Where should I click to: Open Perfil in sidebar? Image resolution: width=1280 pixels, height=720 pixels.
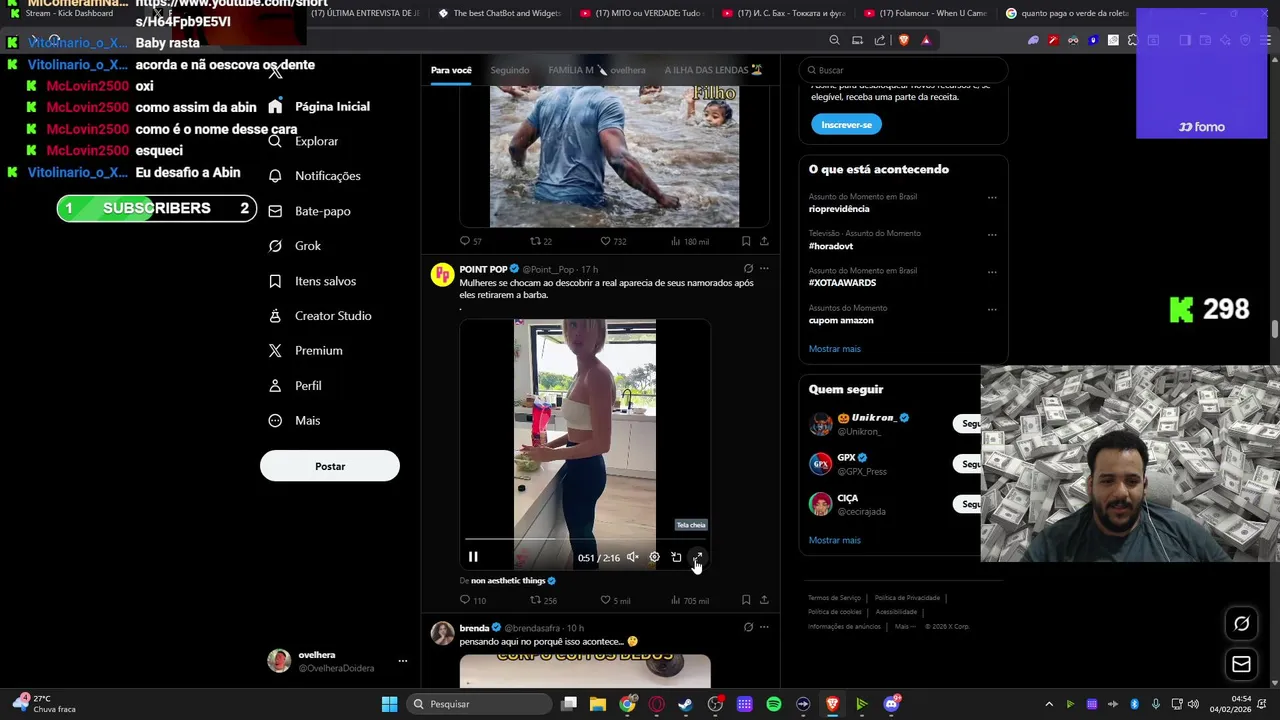[x=294, y=386]
